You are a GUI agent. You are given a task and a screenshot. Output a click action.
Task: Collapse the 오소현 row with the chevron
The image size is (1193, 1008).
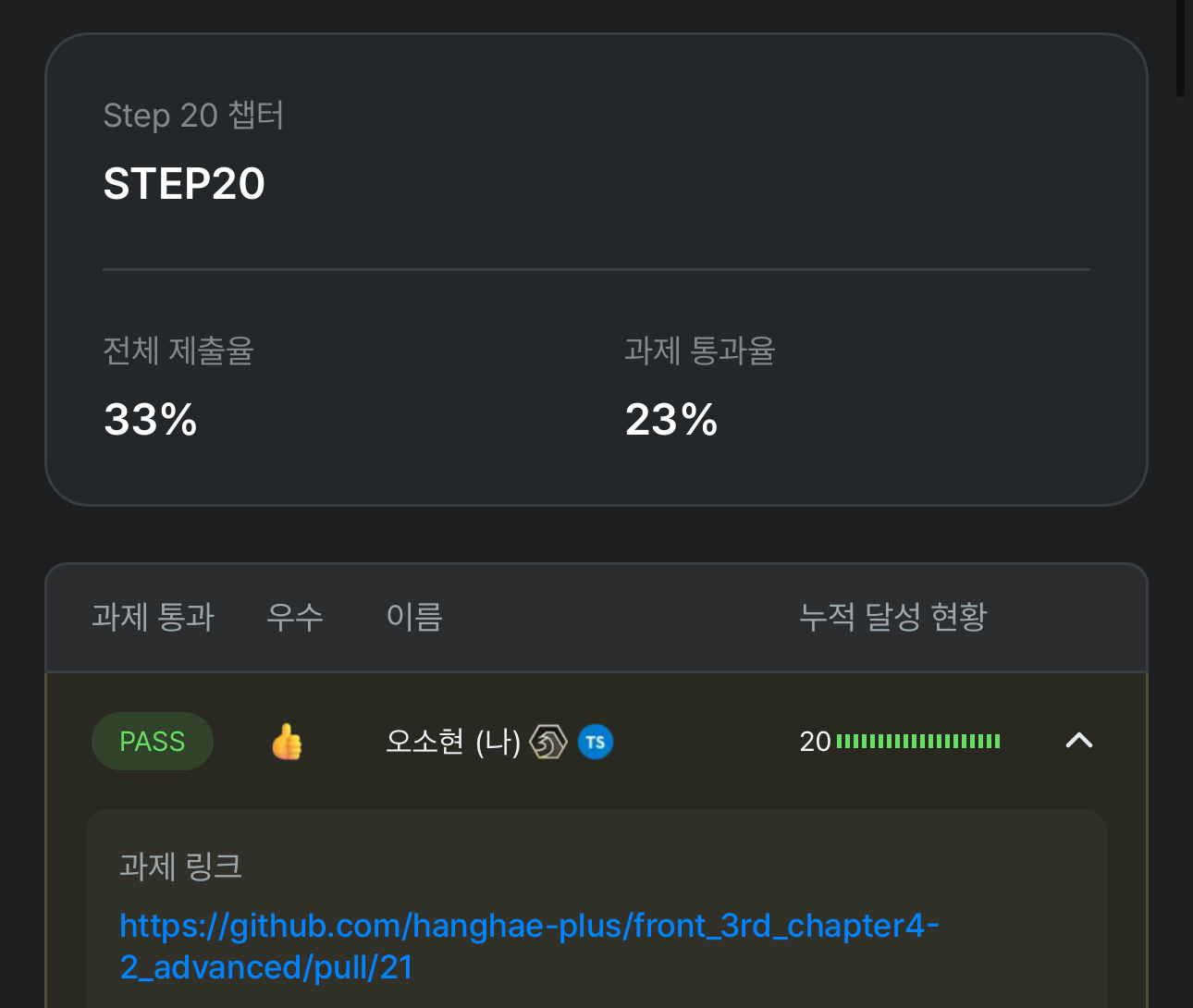pyautogui.click(x=1079, y=741)
